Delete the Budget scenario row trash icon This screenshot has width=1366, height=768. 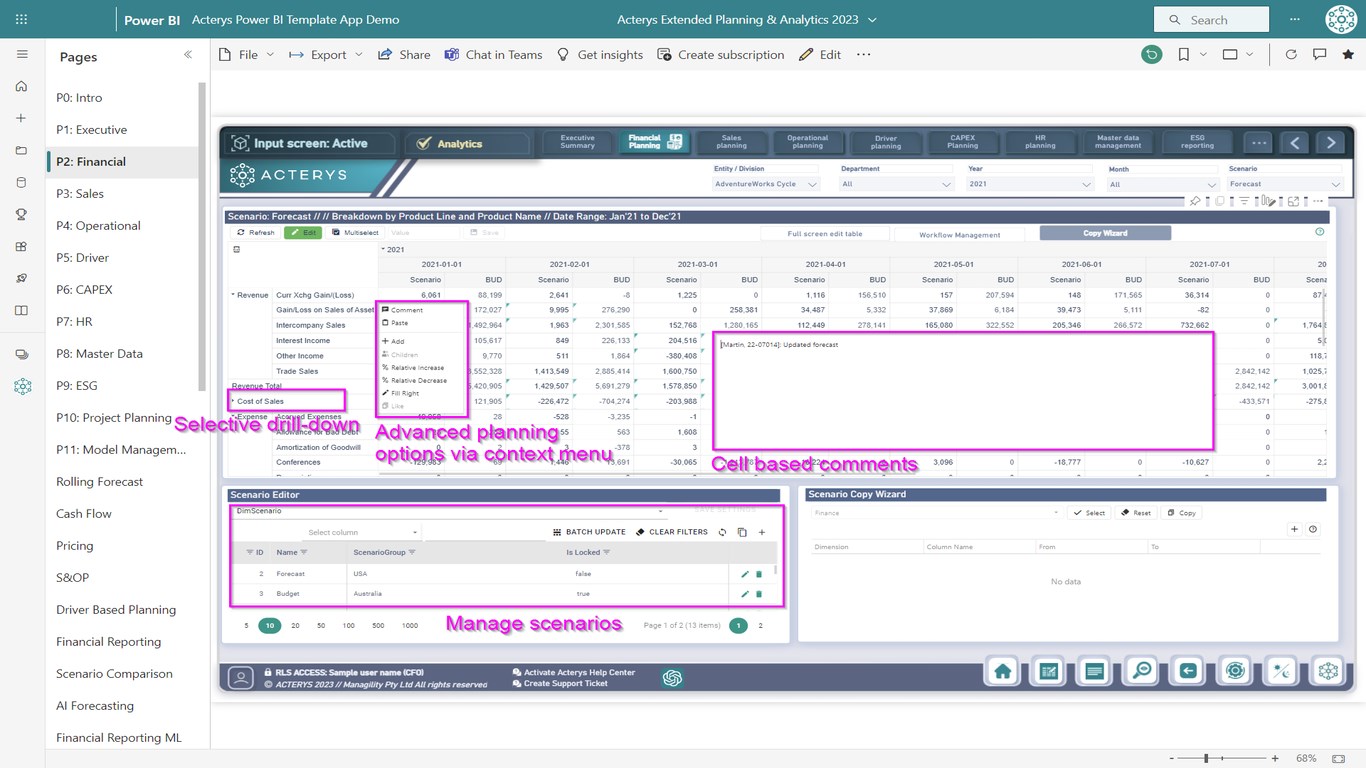(759, 594)
